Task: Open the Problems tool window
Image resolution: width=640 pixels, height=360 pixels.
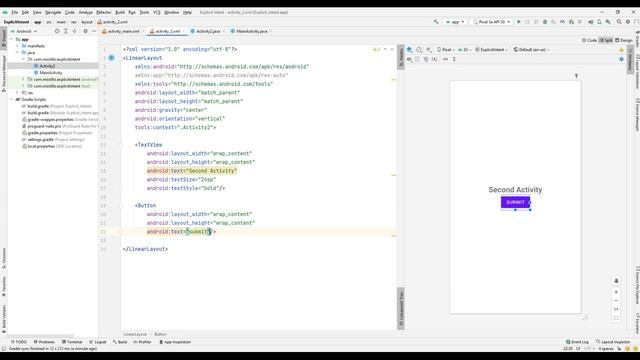Action: coord(44,342)
